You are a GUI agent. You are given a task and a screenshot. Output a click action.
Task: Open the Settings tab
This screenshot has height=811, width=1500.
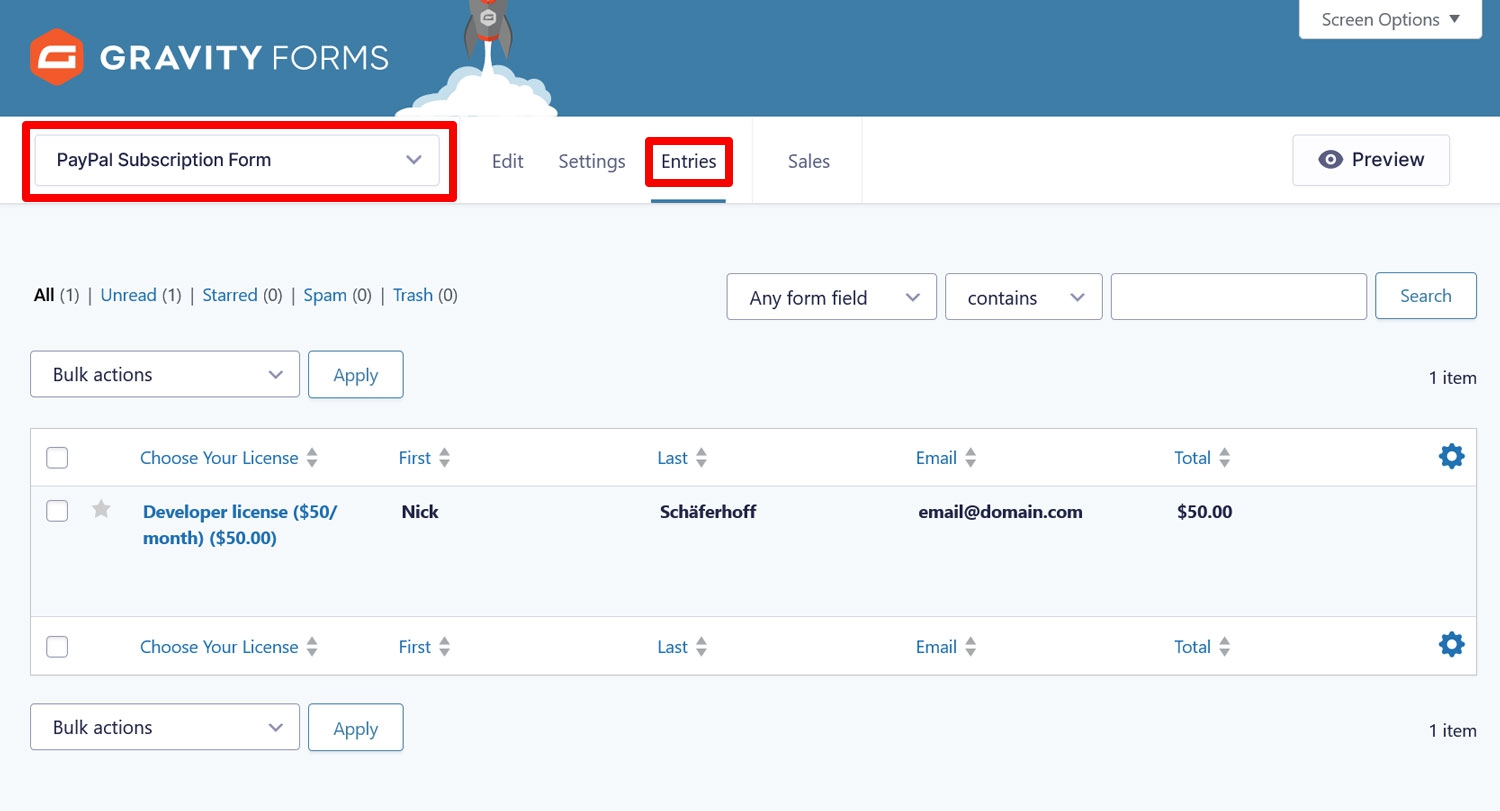[592, 161]
